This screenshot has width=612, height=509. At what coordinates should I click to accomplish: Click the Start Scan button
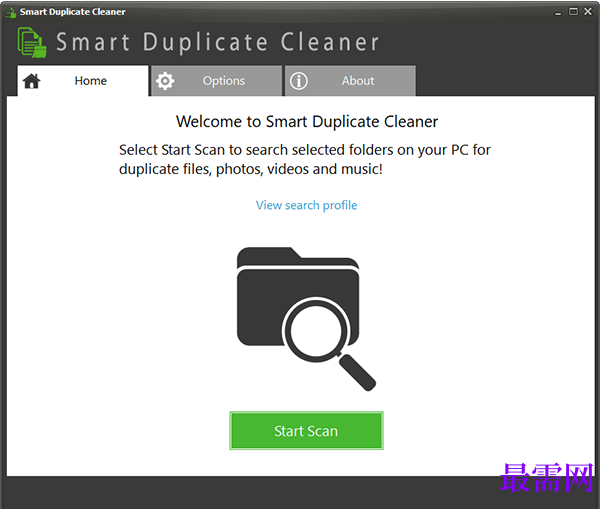pos(306,431)
